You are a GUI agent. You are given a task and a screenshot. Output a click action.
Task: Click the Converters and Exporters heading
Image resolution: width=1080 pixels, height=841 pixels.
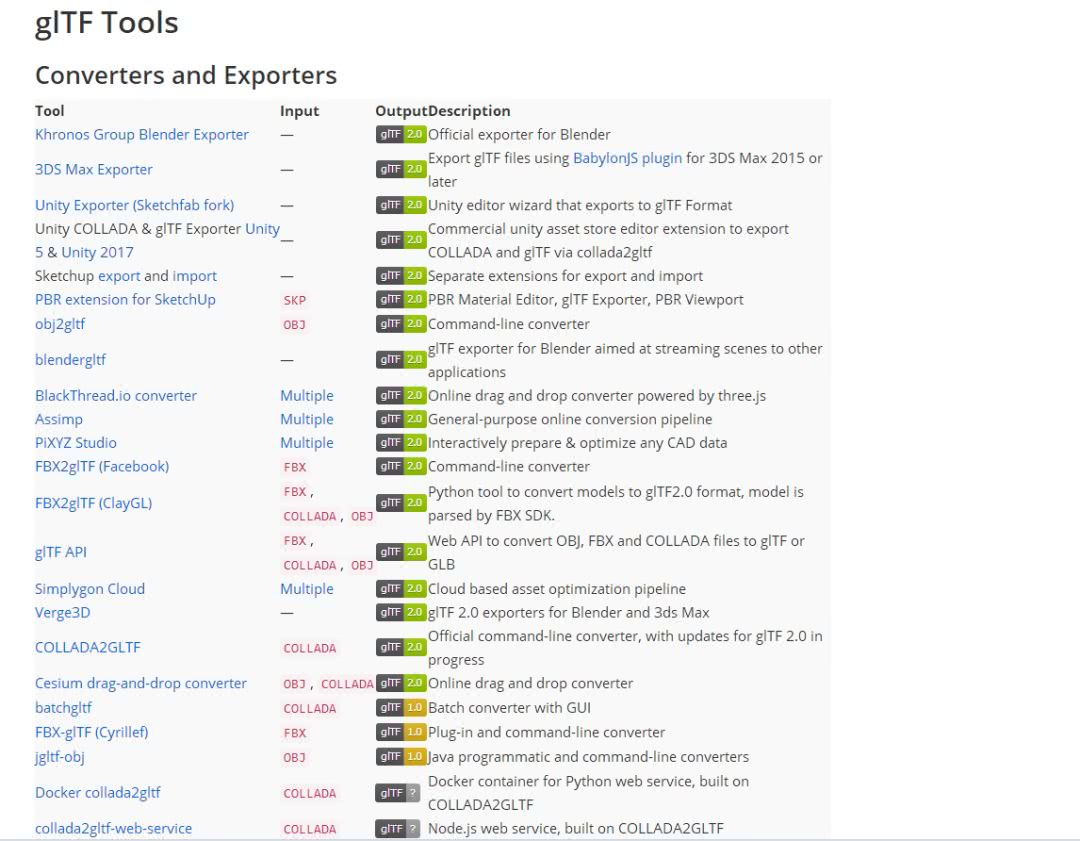click(186, 75)
